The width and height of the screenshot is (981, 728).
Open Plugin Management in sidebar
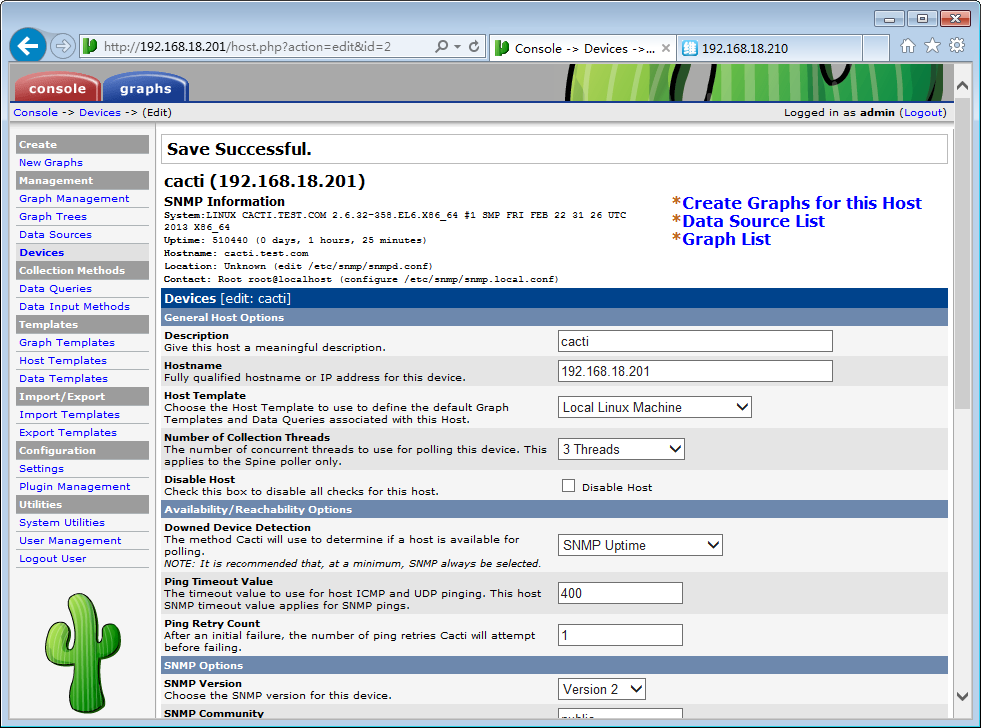coord(74,487)
